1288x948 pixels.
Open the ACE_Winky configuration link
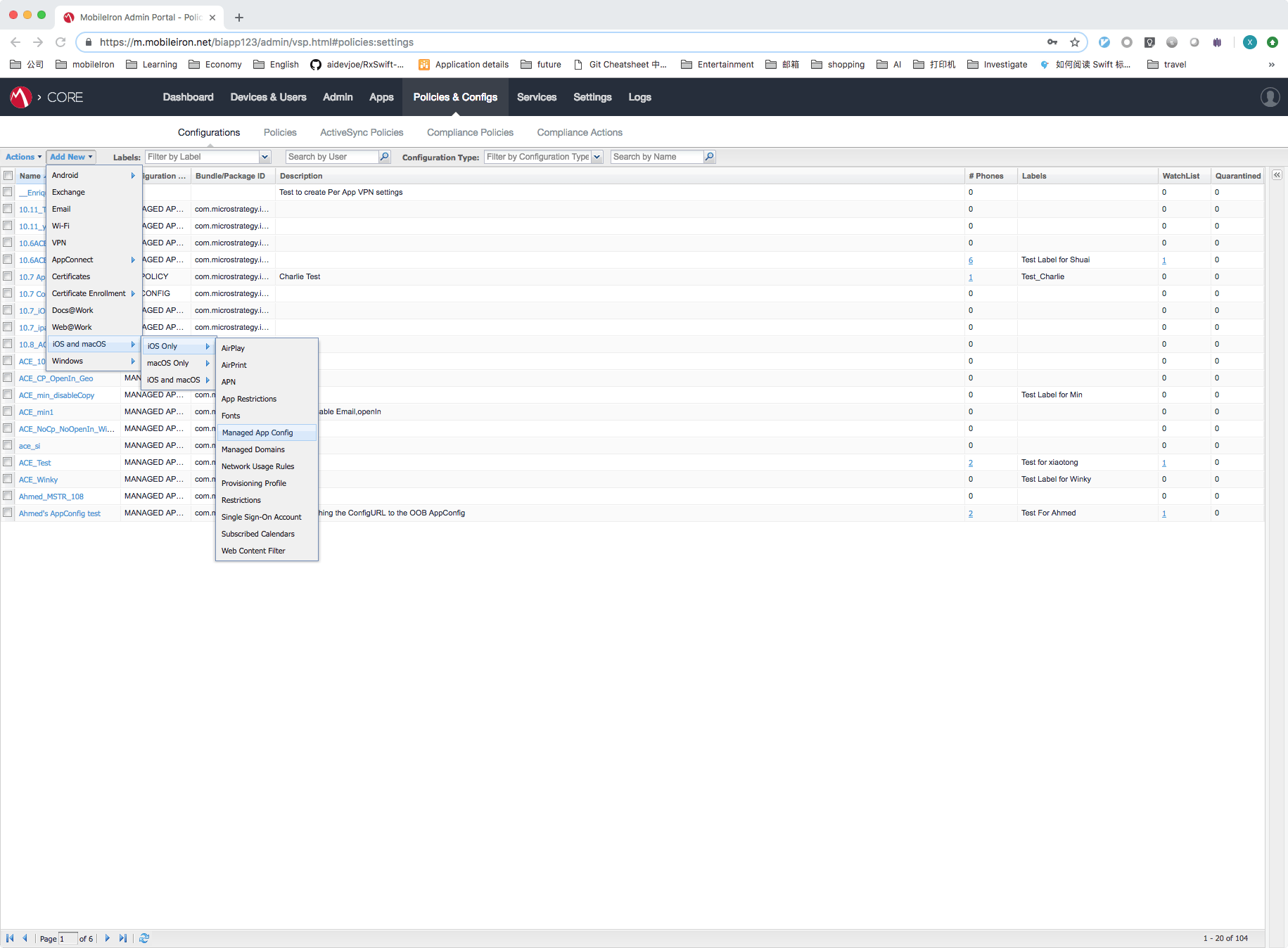38,480
